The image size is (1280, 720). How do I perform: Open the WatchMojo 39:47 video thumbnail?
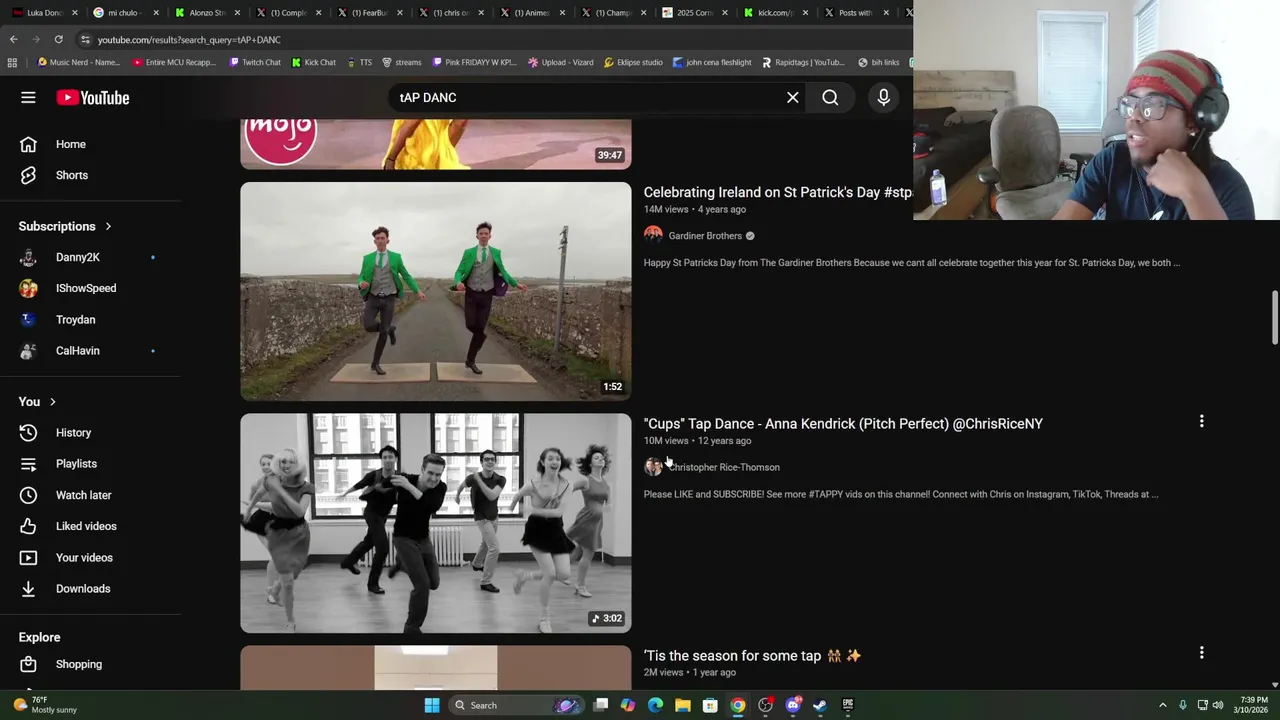coord(435,144)
